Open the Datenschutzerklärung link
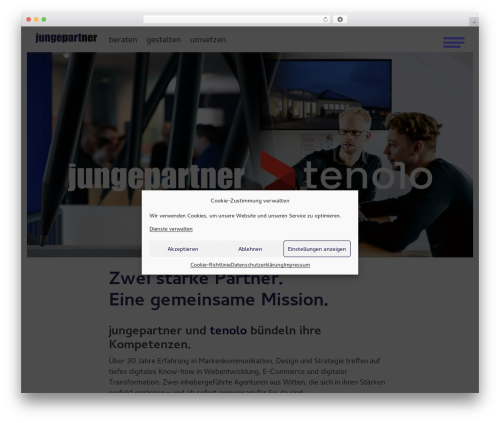The height and width of the screenshot is (423, 500). pos(257,265)
